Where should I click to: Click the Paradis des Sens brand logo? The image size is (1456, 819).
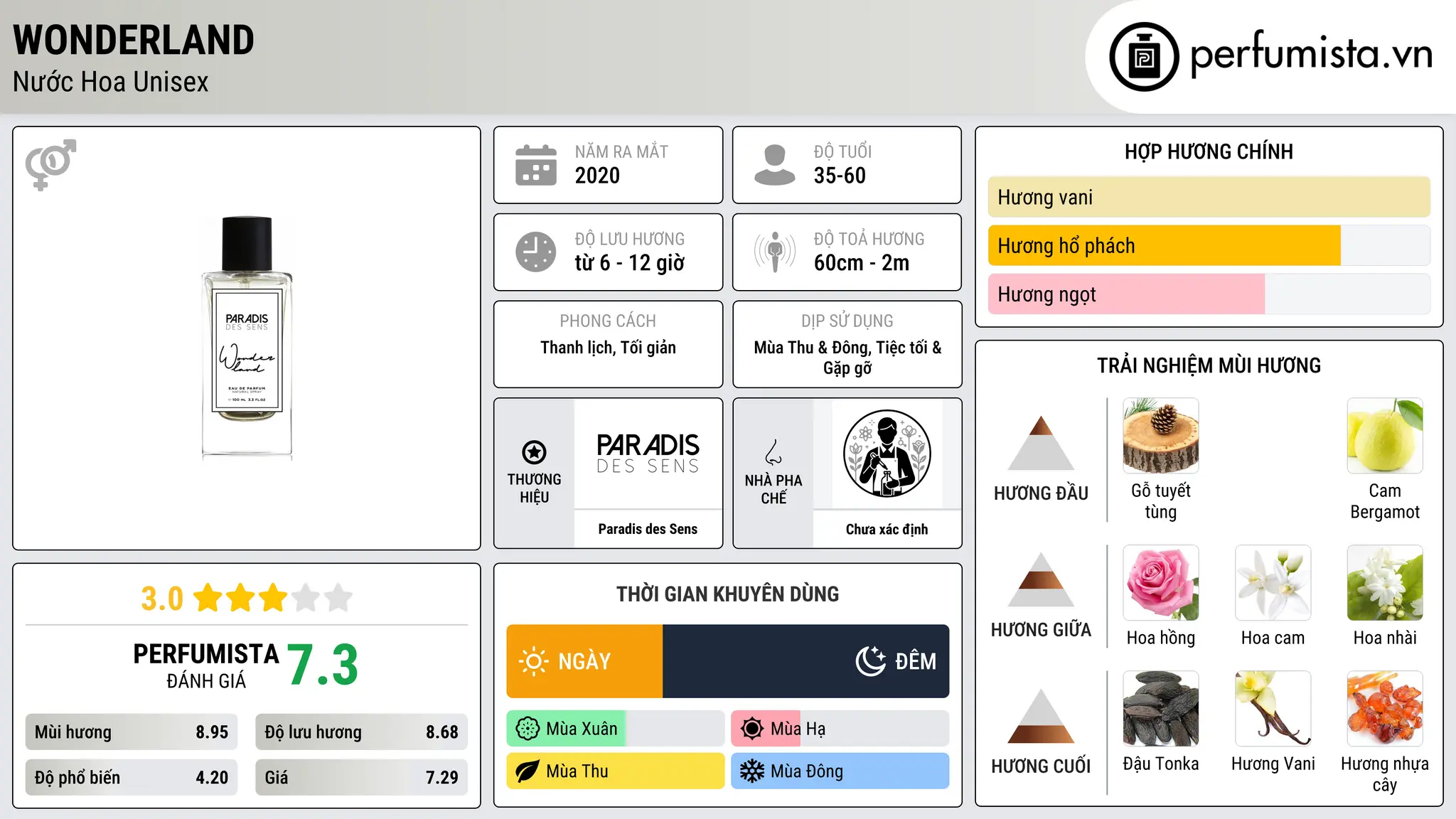(x=648, y=454)
